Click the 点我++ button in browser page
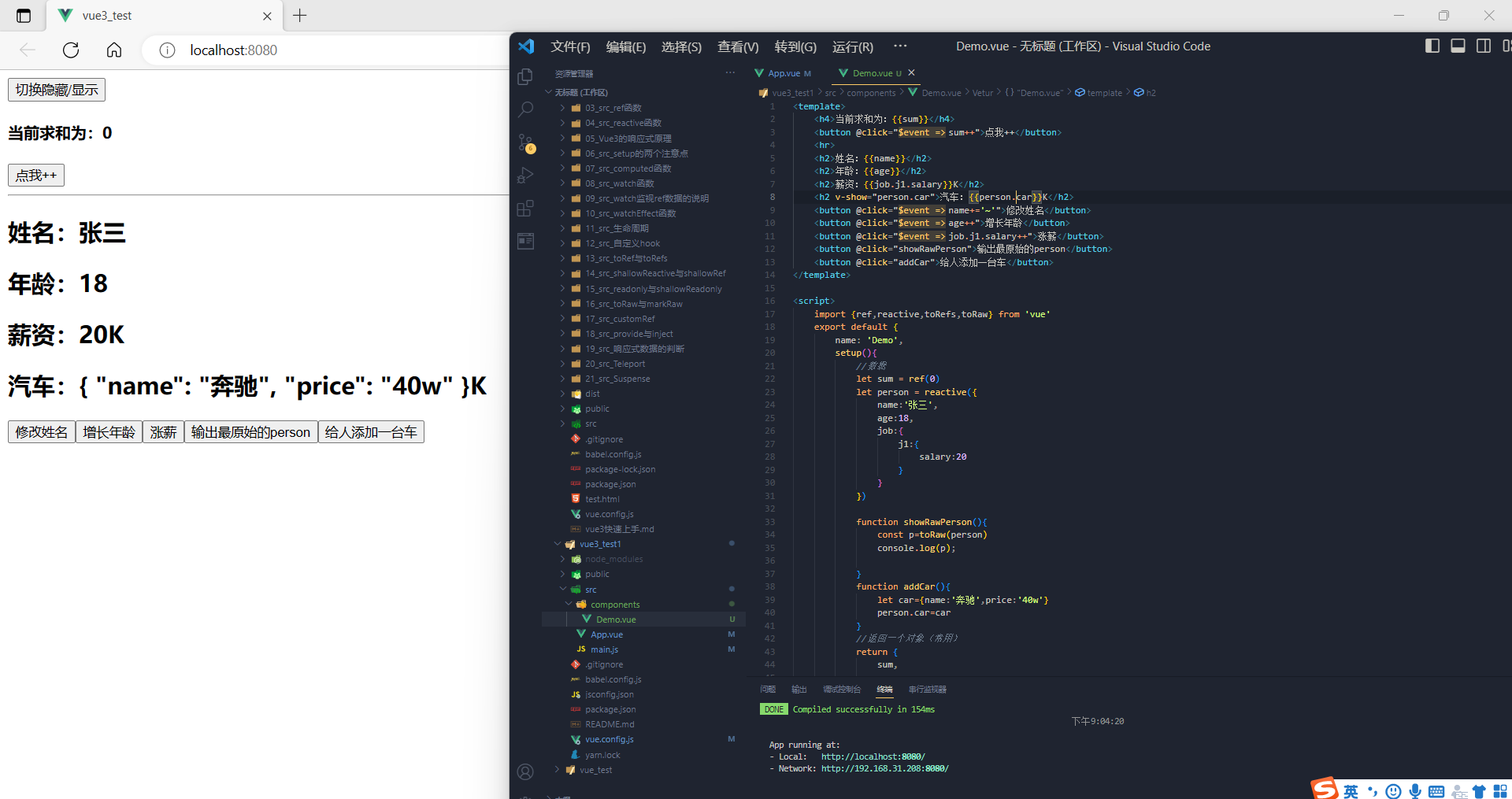Image resolution: width=1512 pixels, height=799 pixels. pyautogui.click(x=36, y=175)
